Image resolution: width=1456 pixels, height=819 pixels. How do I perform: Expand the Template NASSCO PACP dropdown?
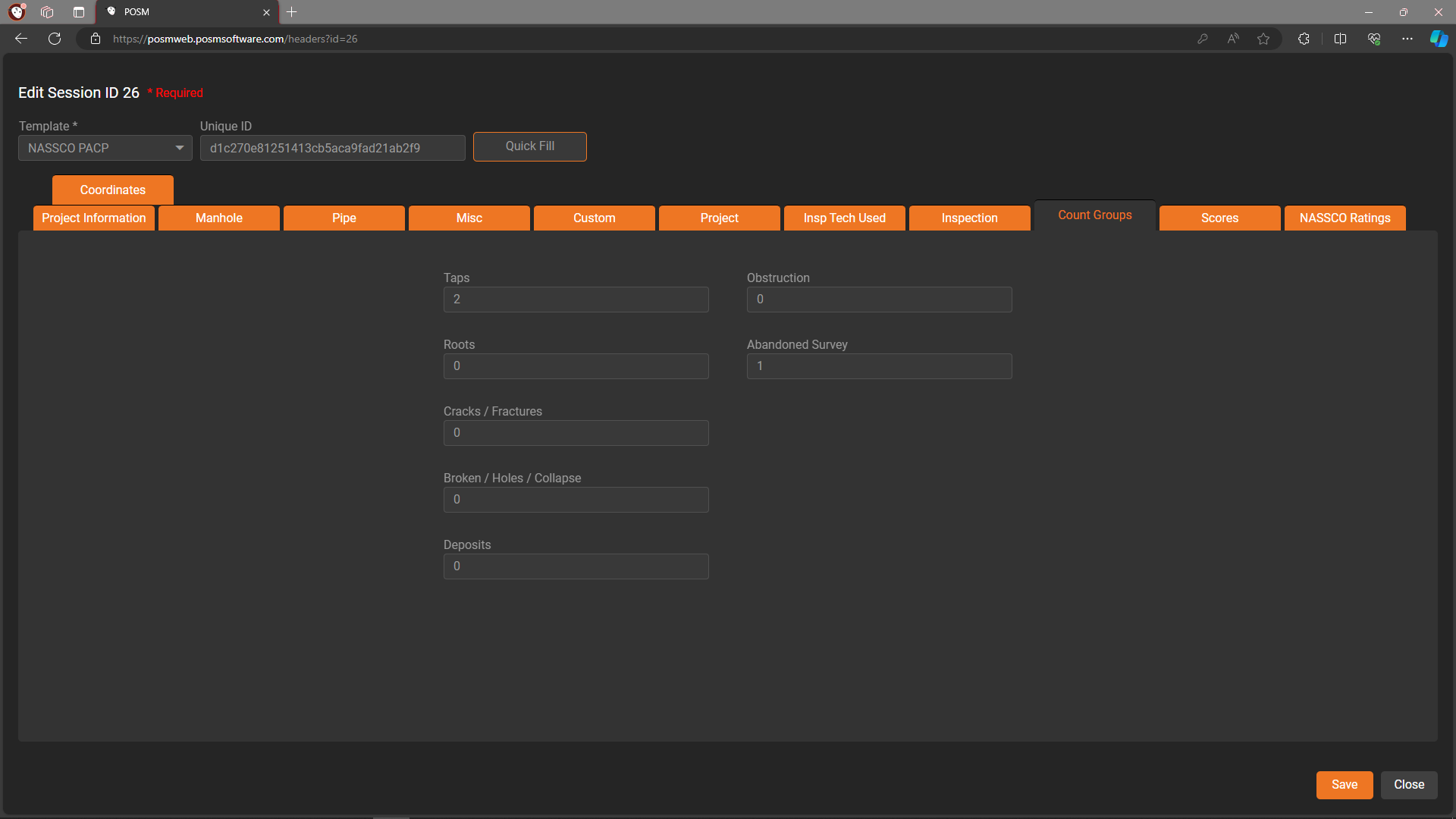(x=105, y=148)
